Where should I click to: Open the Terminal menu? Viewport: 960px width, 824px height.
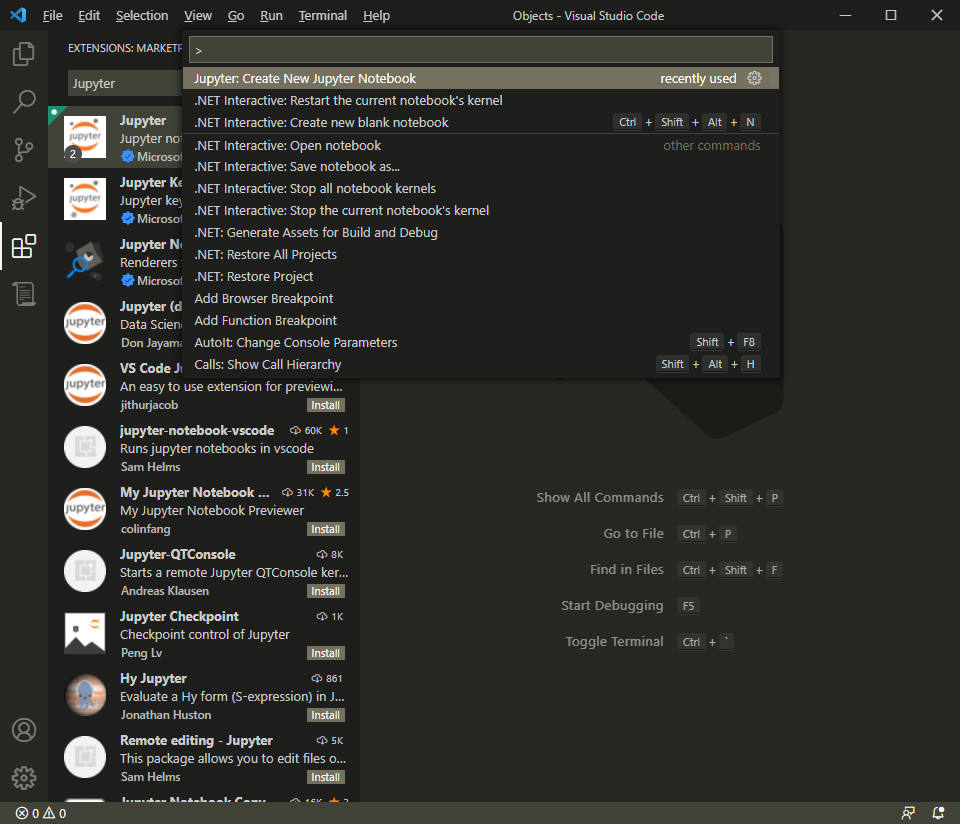[323, 15]
